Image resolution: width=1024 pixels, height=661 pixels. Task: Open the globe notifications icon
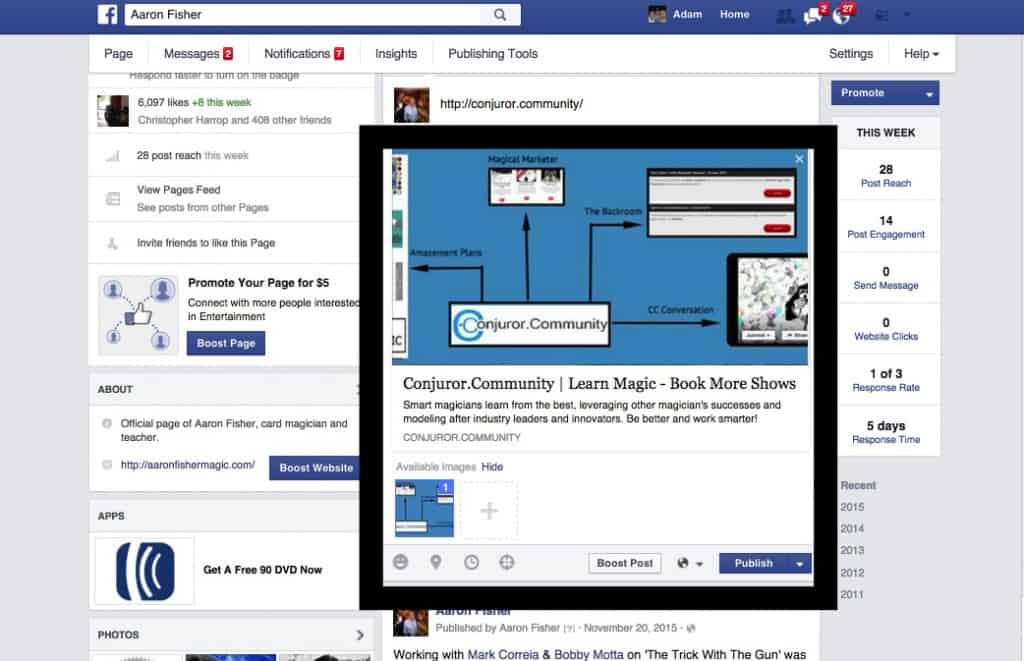coord(842,14)
